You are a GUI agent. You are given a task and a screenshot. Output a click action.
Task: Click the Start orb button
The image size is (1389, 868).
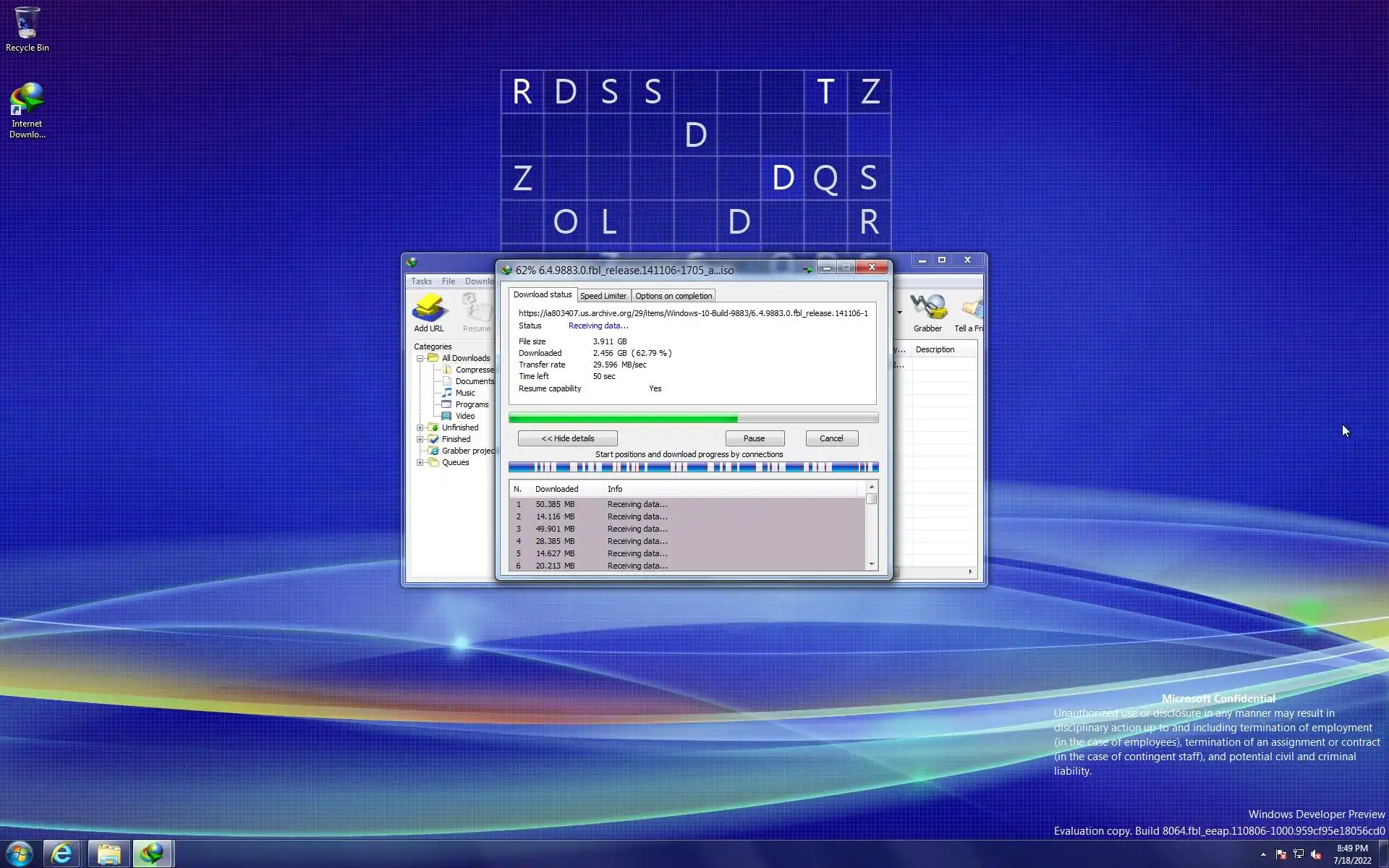click(x=20, y=854)
